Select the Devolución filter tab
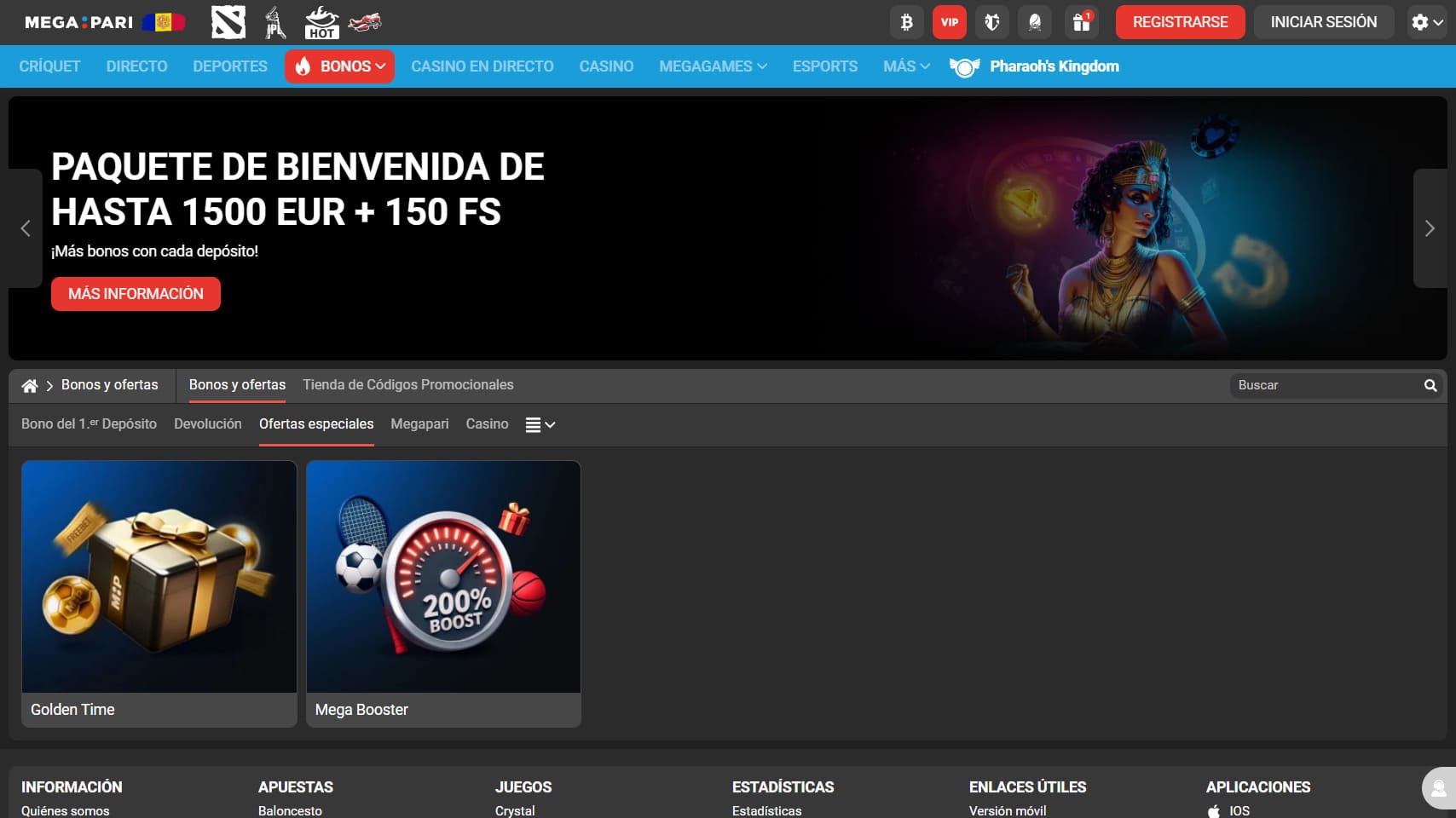The image size is (1456, 818). [207, 424]
